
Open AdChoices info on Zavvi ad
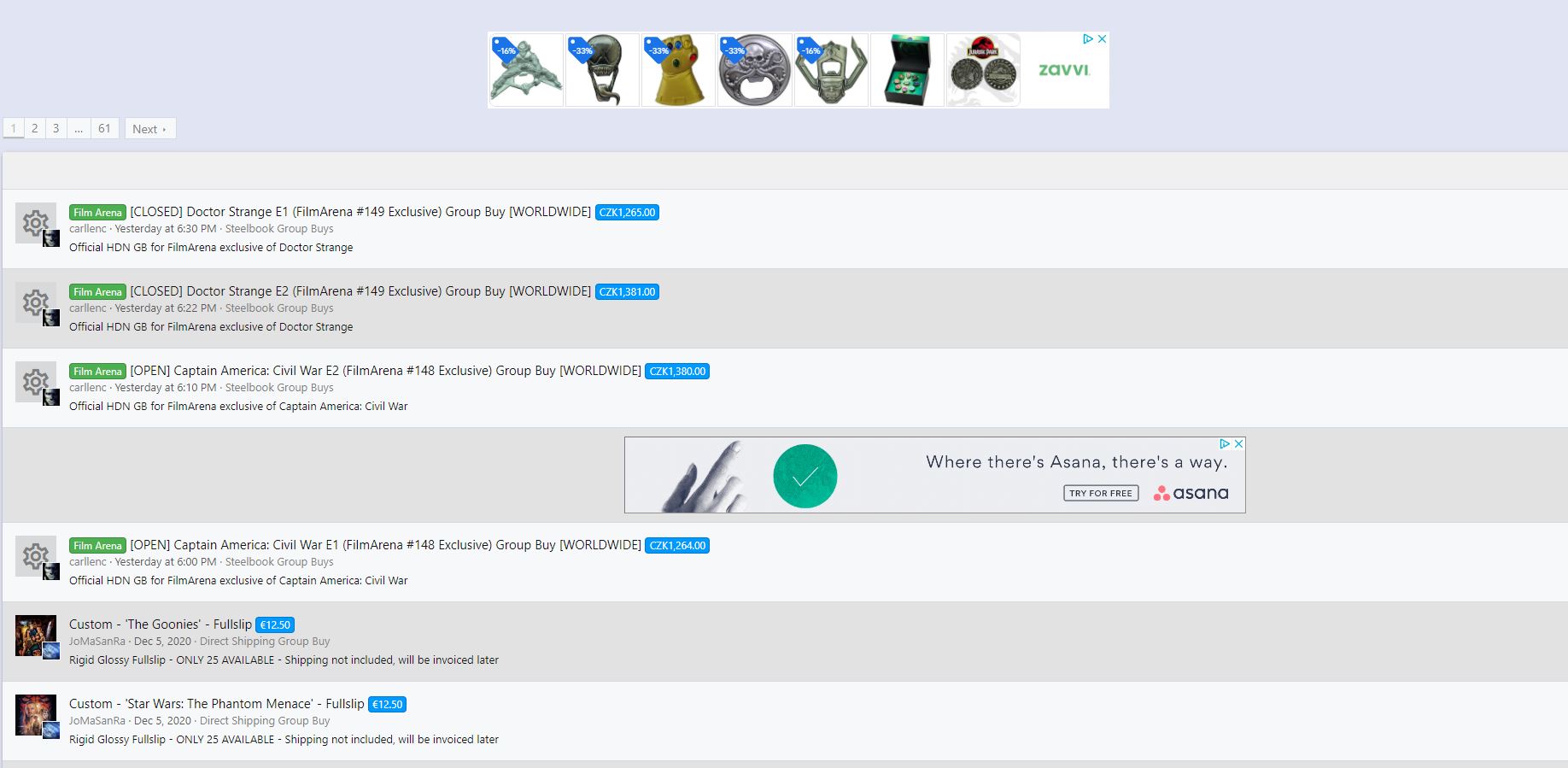(1088, 39)
